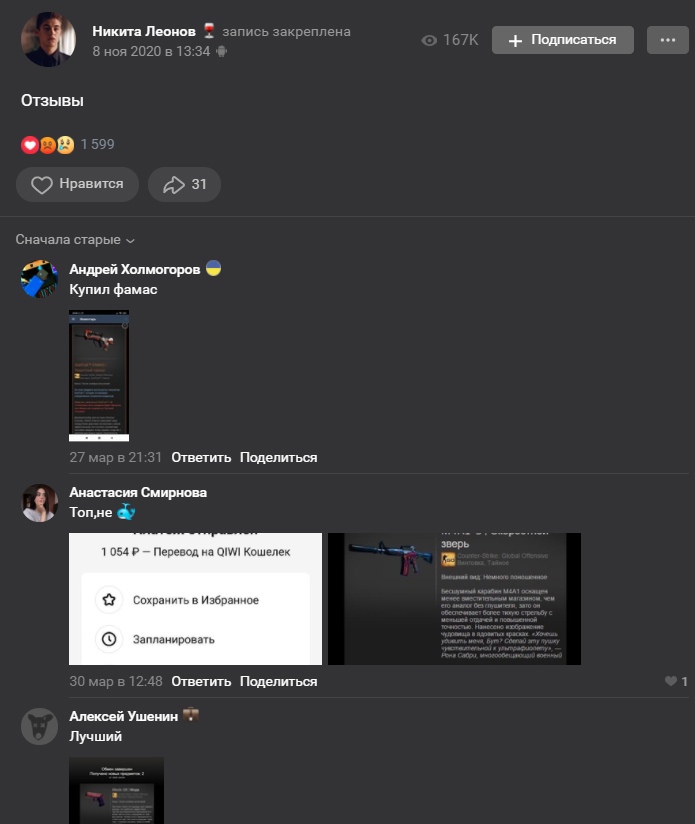
Task: Toggle like with the Нравится button
Action: [77, 184]
